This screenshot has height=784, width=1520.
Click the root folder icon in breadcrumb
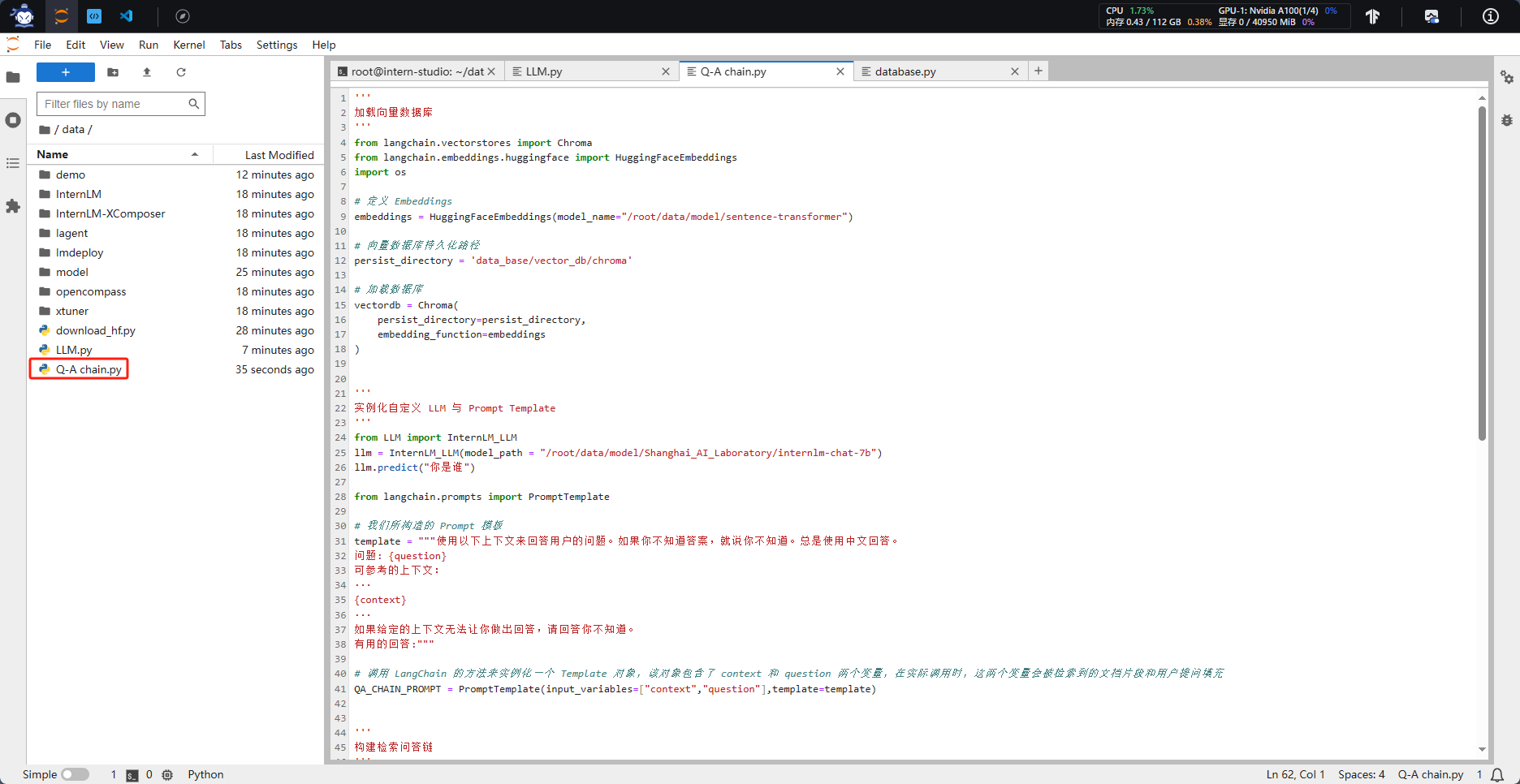(45, 130)
